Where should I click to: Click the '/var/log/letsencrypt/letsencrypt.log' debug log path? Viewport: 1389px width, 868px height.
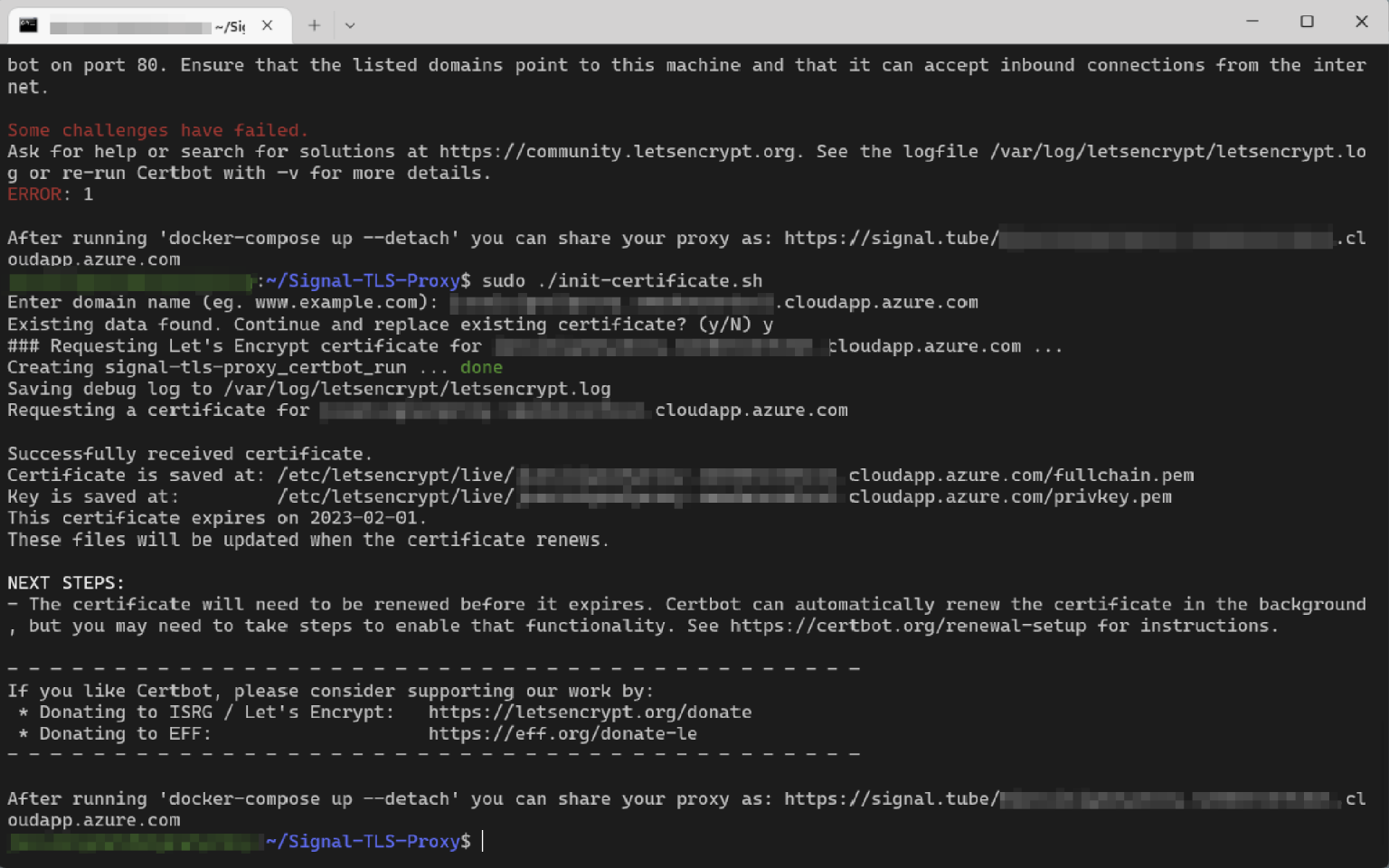pos(417,389)
